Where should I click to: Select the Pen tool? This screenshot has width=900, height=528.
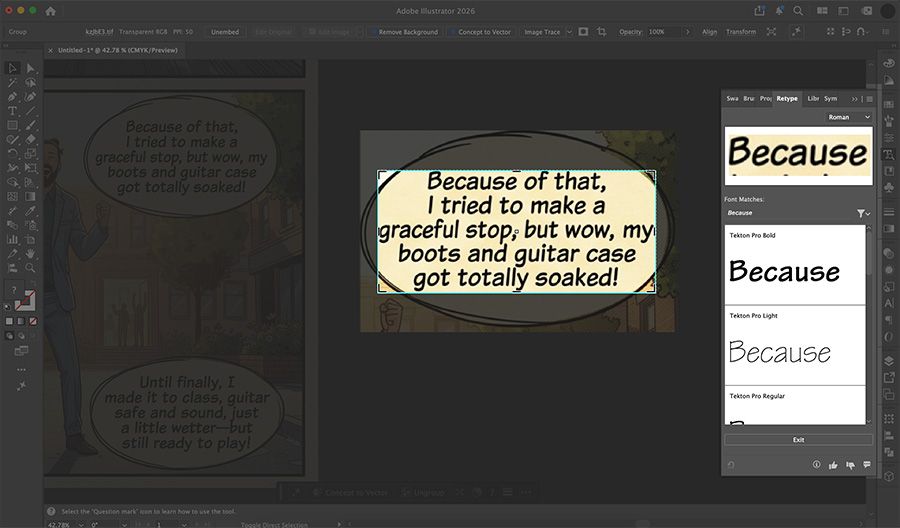click(x=12, y=97)
